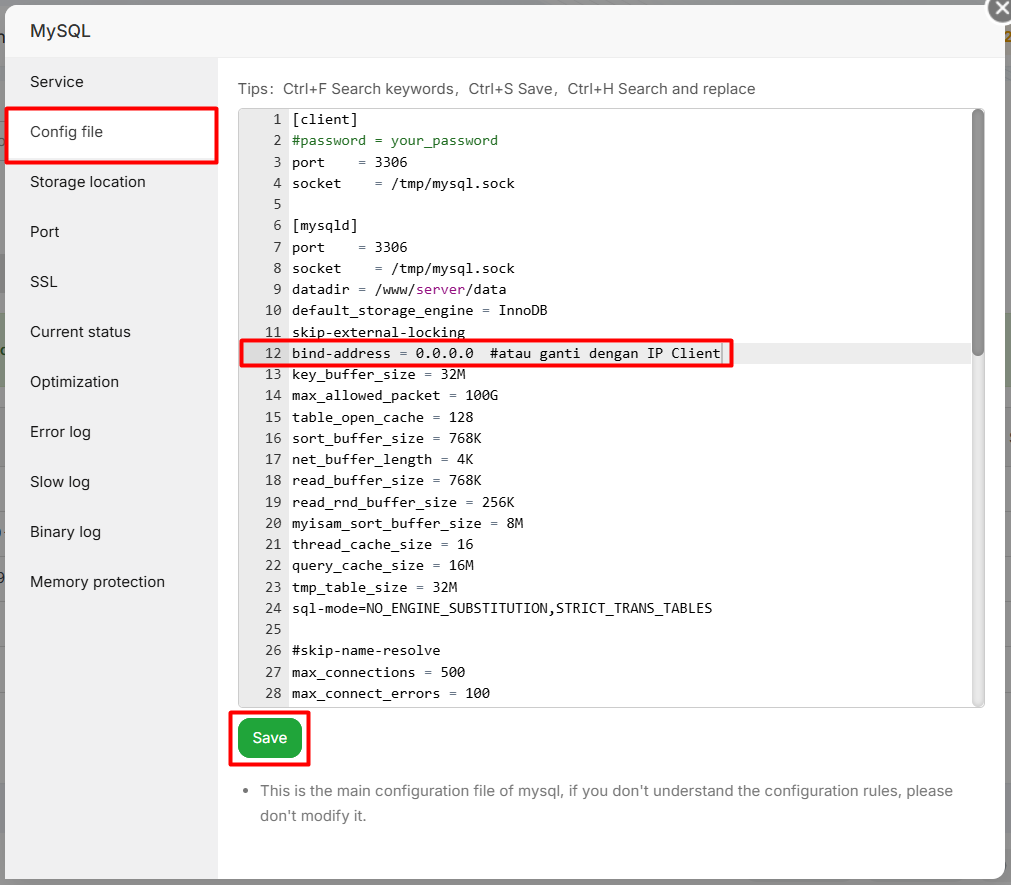
Task: Close the MySQL settings dialog
Action: click(999, 11)
